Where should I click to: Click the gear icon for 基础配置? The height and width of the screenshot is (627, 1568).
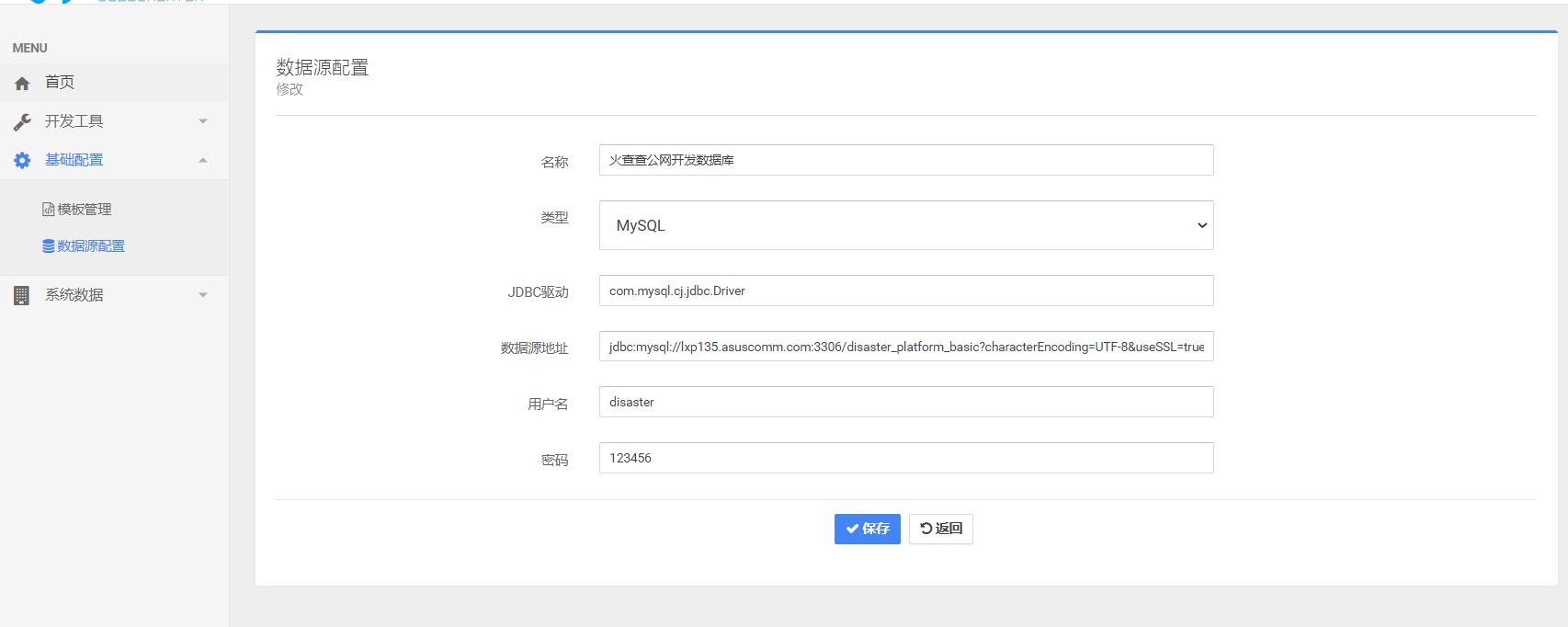coord(22,160)
